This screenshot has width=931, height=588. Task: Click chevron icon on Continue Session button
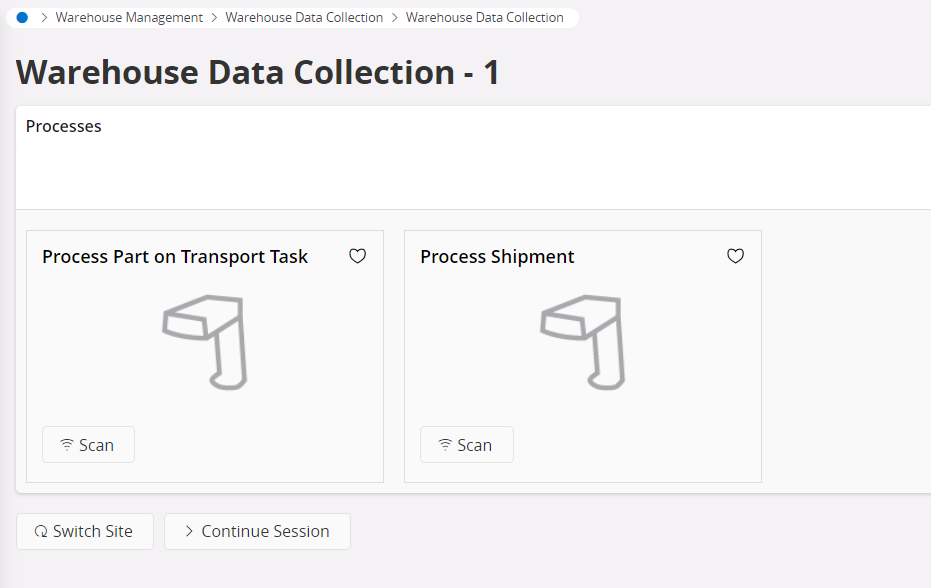[189, 532]
